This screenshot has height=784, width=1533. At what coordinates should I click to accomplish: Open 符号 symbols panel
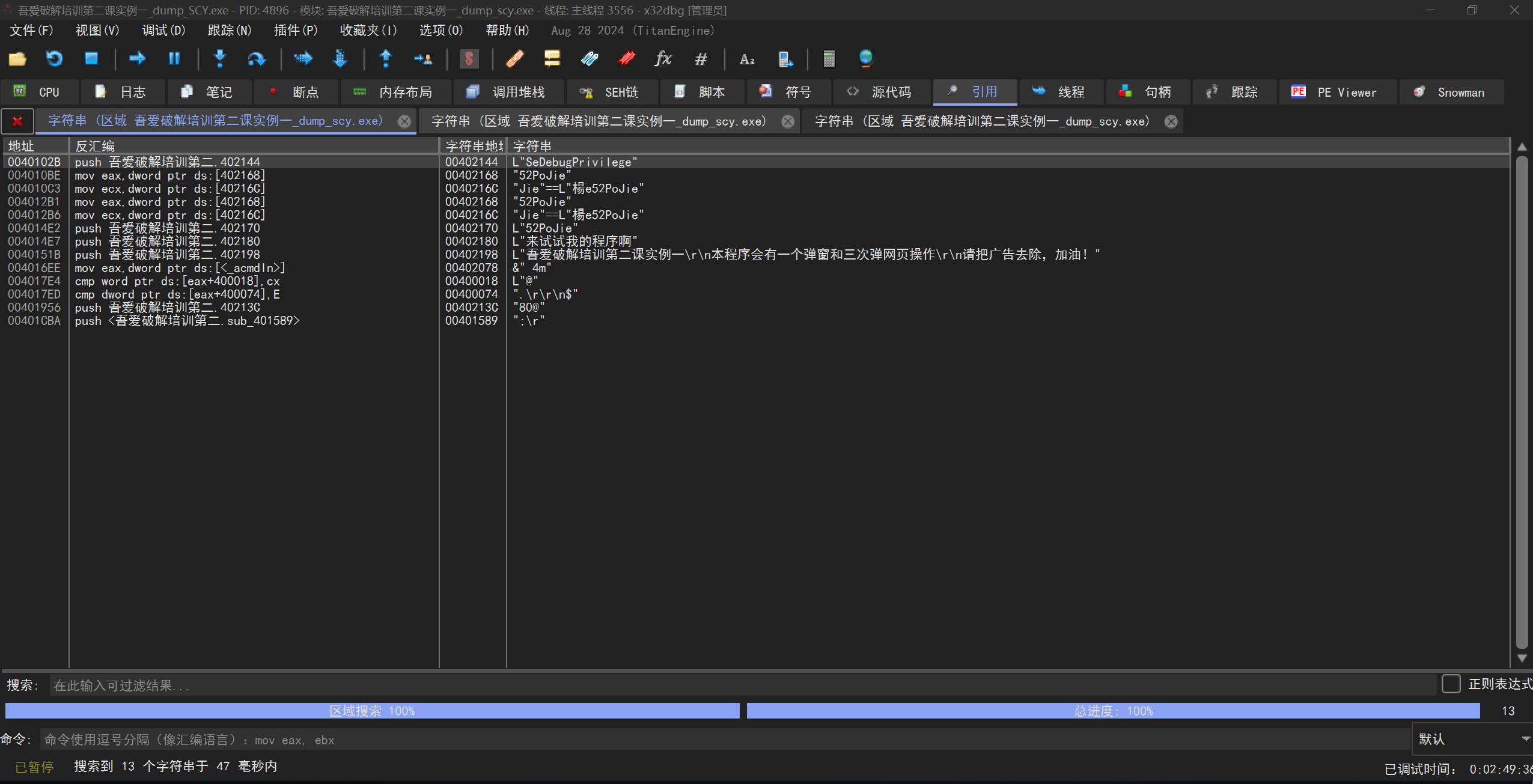pos(800,91)
